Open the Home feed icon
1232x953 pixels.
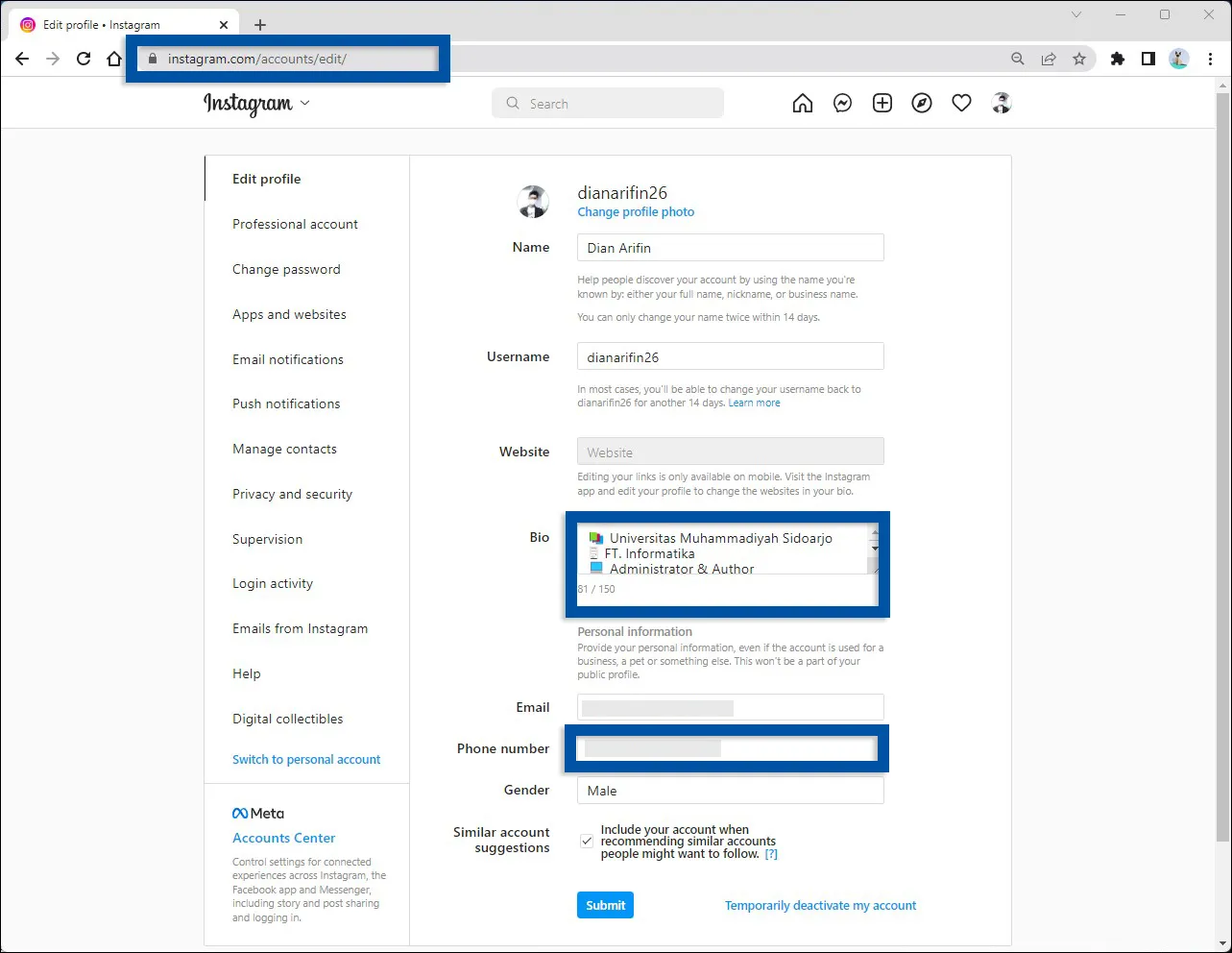pos(803,103)
